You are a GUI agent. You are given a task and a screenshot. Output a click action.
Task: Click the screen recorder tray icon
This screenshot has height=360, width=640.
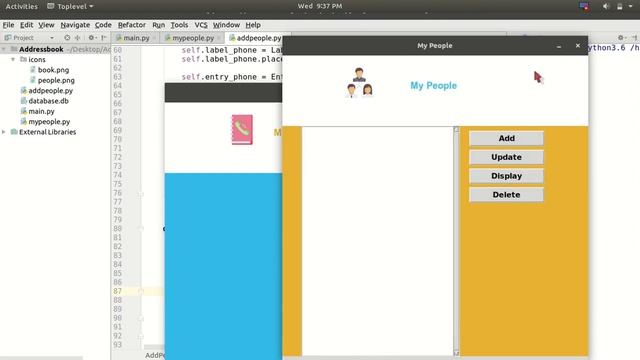(584, 7)
